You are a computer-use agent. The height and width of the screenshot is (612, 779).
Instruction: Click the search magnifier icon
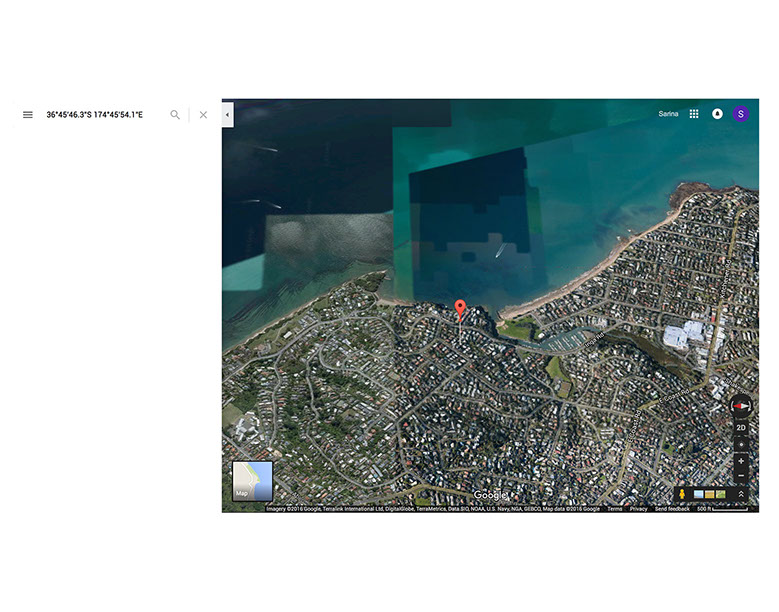tap(175, 115)
